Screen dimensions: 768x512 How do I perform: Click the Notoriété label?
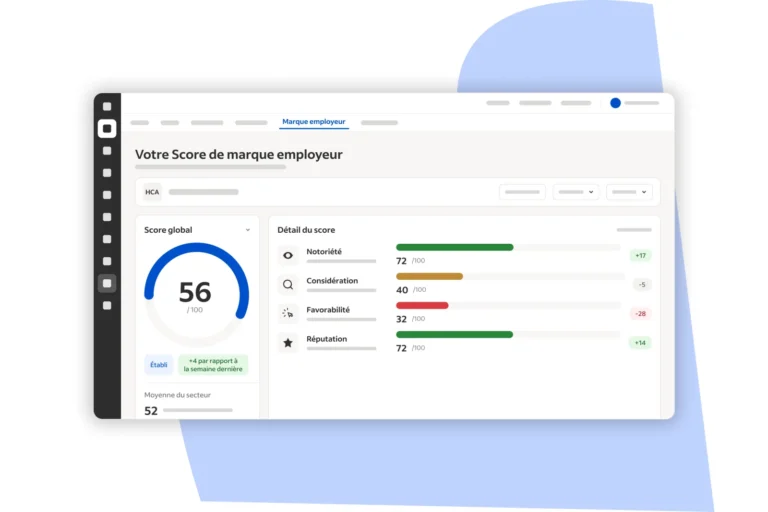[x=324, y=251]
